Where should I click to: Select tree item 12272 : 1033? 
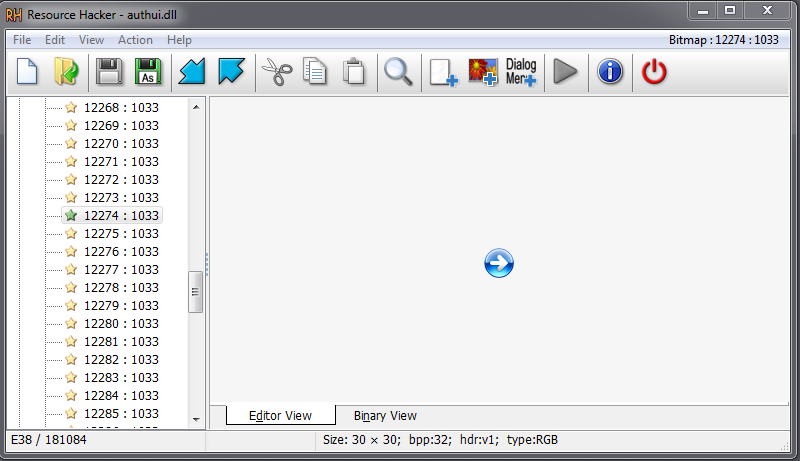(x=121, y=180)
